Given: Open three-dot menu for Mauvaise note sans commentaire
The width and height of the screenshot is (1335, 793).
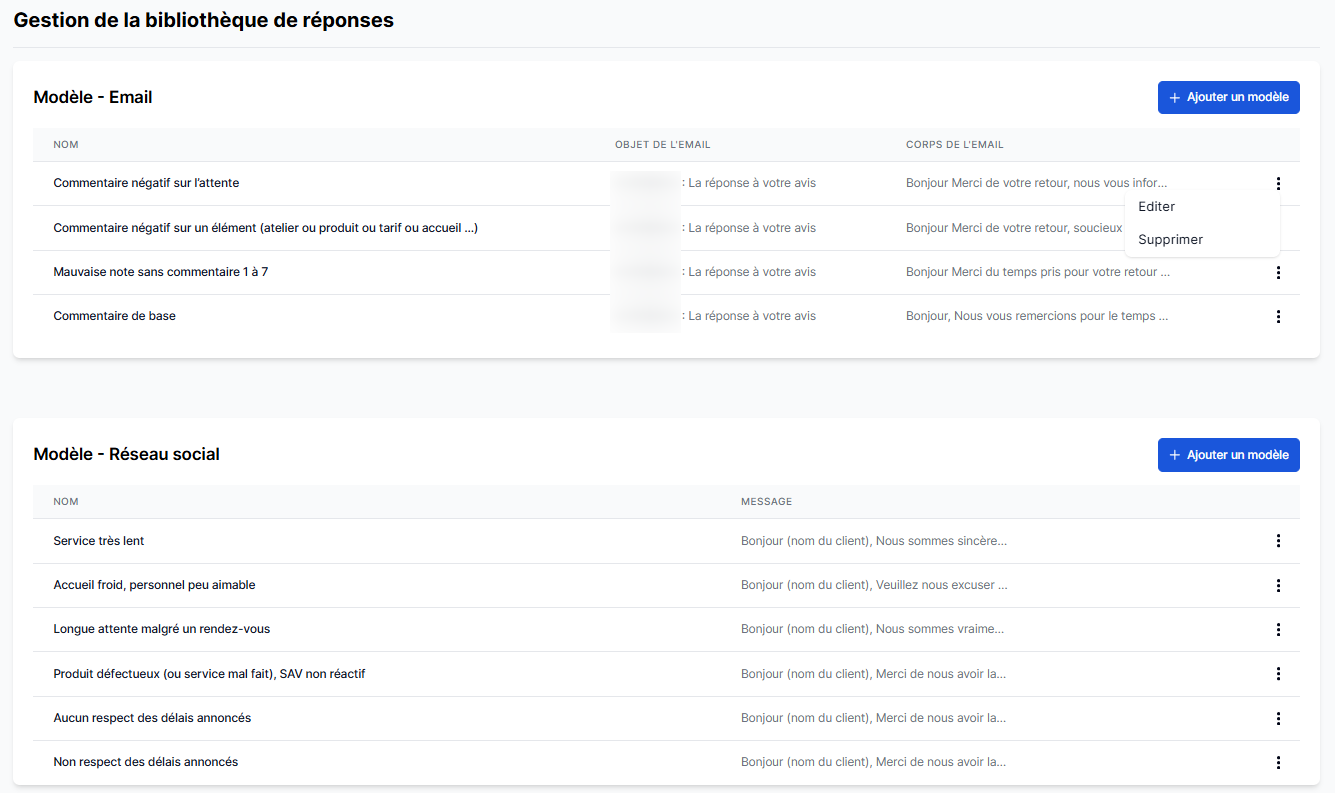Looking at the screenshot, I should [x=1278, y=272].
